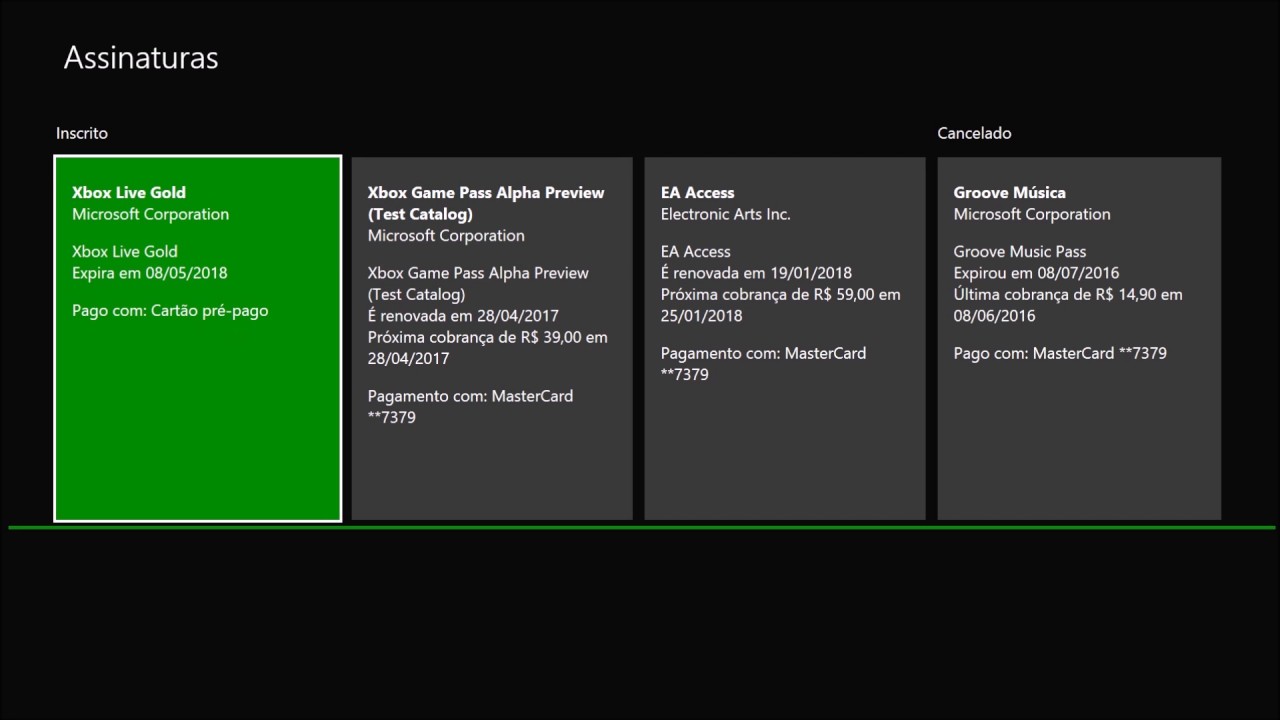Click 'Electronic Arts Inc.' publisher text
The image size is (1280, 720).
pos(726,214)
